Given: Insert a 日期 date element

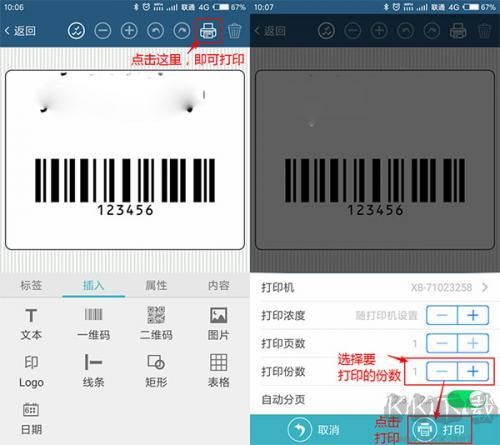Looking at the screenshot, I should (31, 419).
